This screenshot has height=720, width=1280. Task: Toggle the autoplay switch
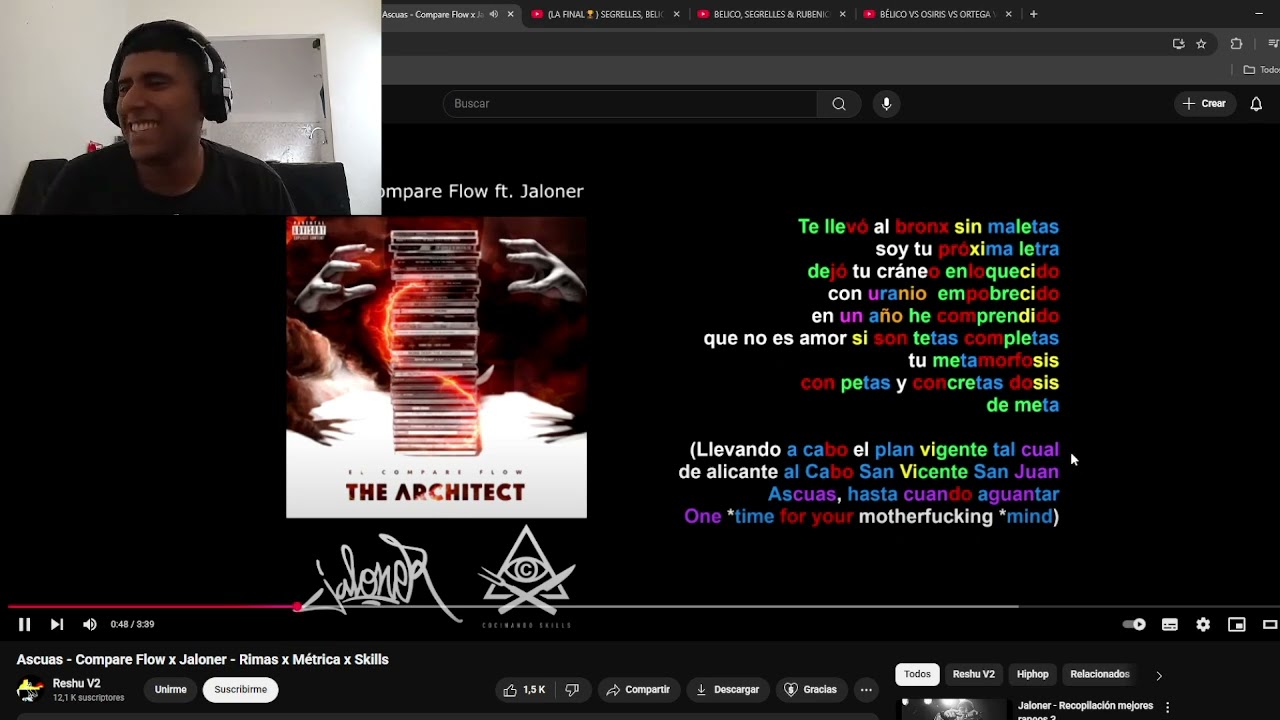coord(1134,624)
